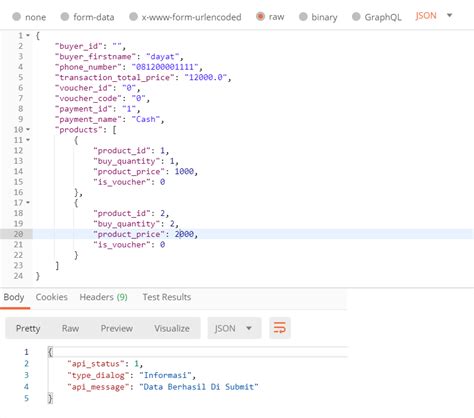474x418 pixels.
Task: Select the form-data radio option
Action: click(x=65, y=17)
